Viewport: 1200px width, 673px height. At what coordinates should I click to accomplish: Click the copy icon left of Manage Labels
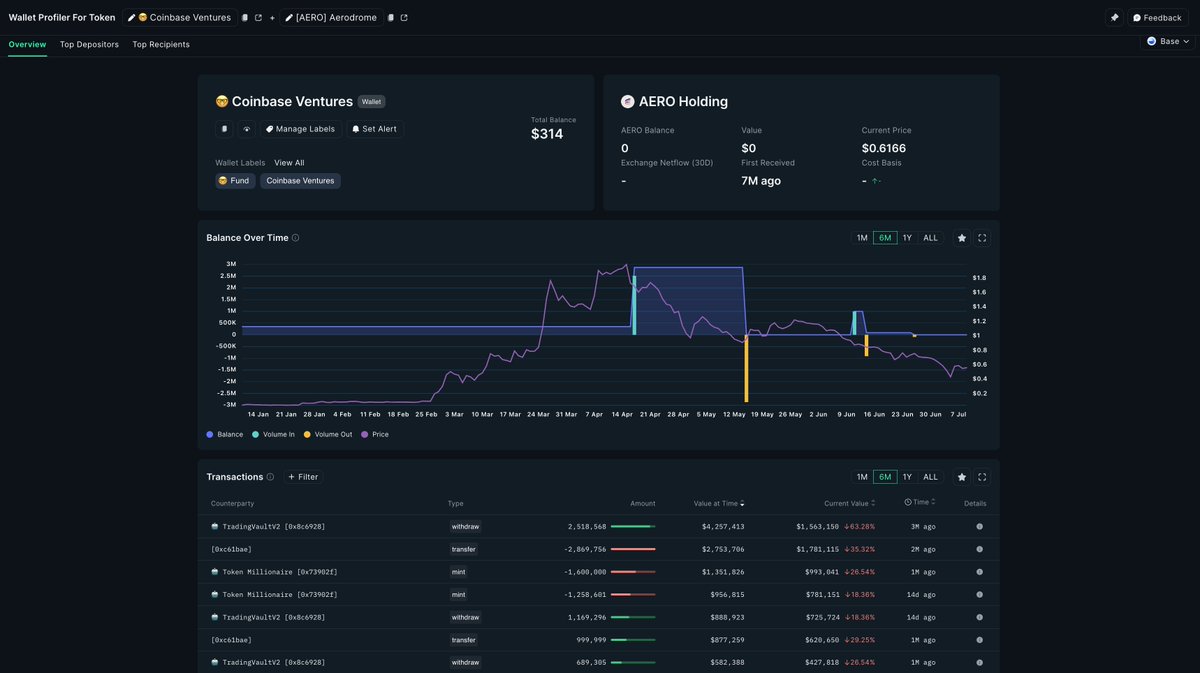[x=224, y=129]
